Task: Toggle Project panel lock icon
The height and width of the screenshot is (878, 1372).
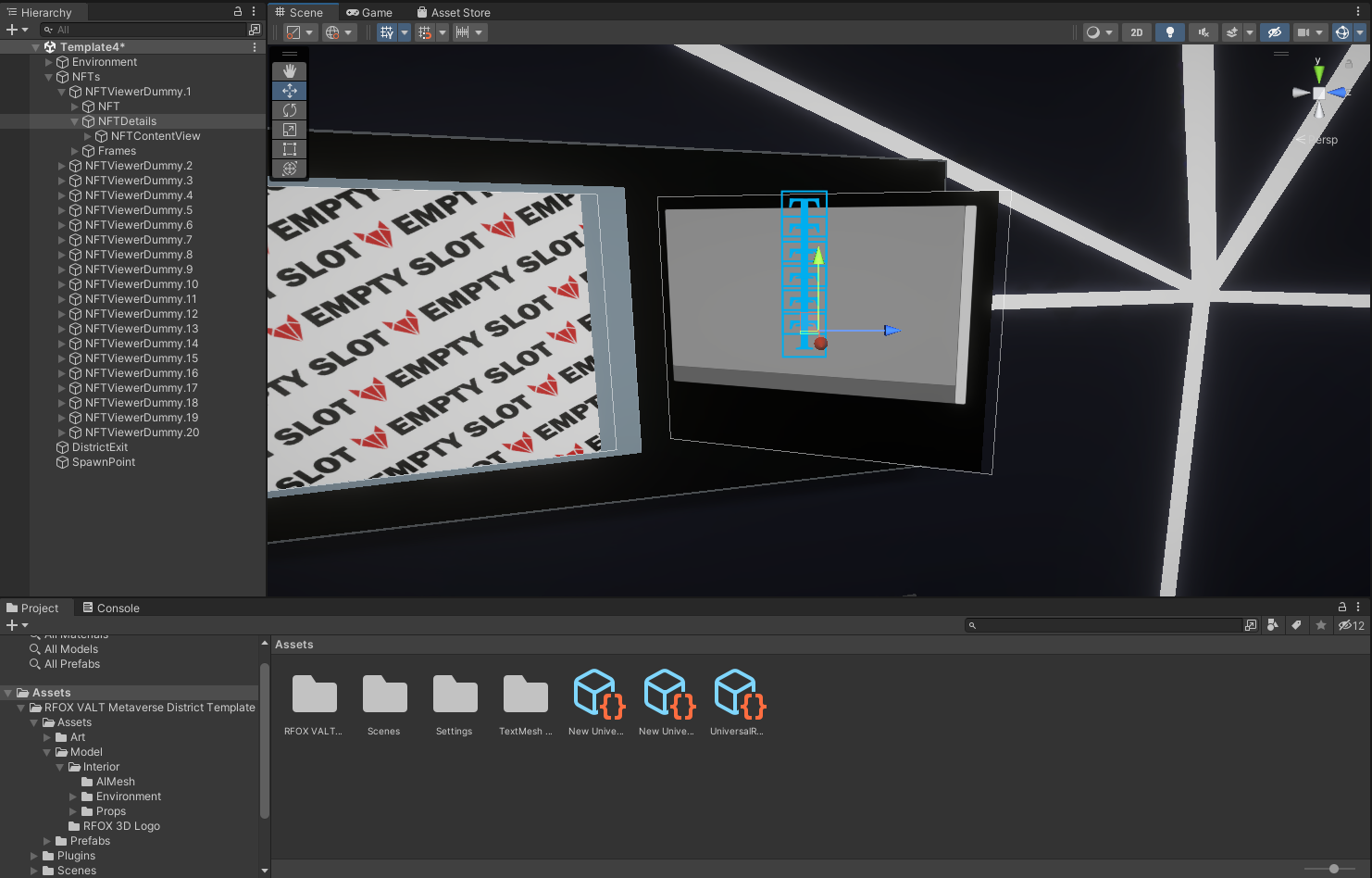Action: point(1342,608)
